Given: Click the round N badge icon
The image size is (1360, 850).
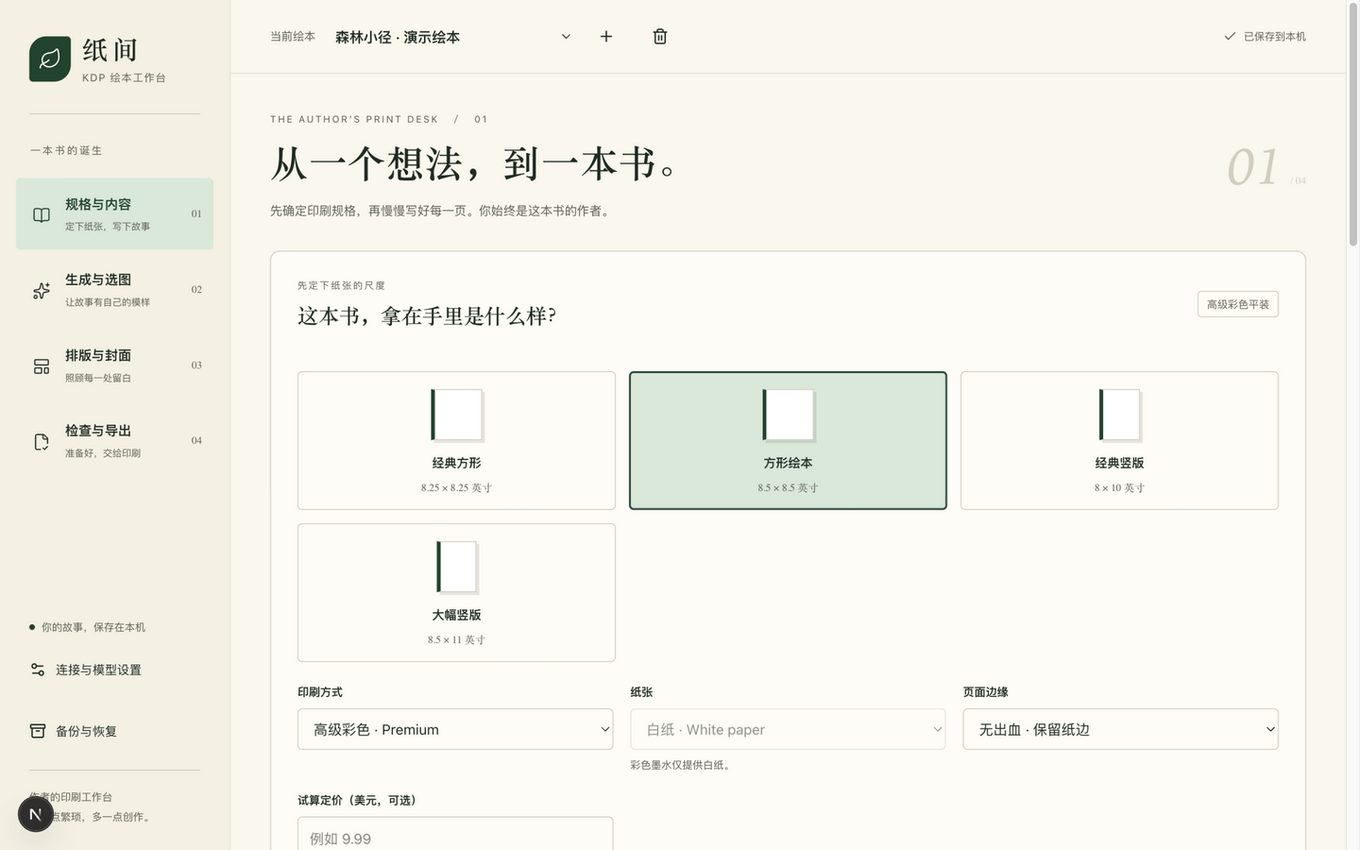Looking at the screenshot, I should coord(35,814).
